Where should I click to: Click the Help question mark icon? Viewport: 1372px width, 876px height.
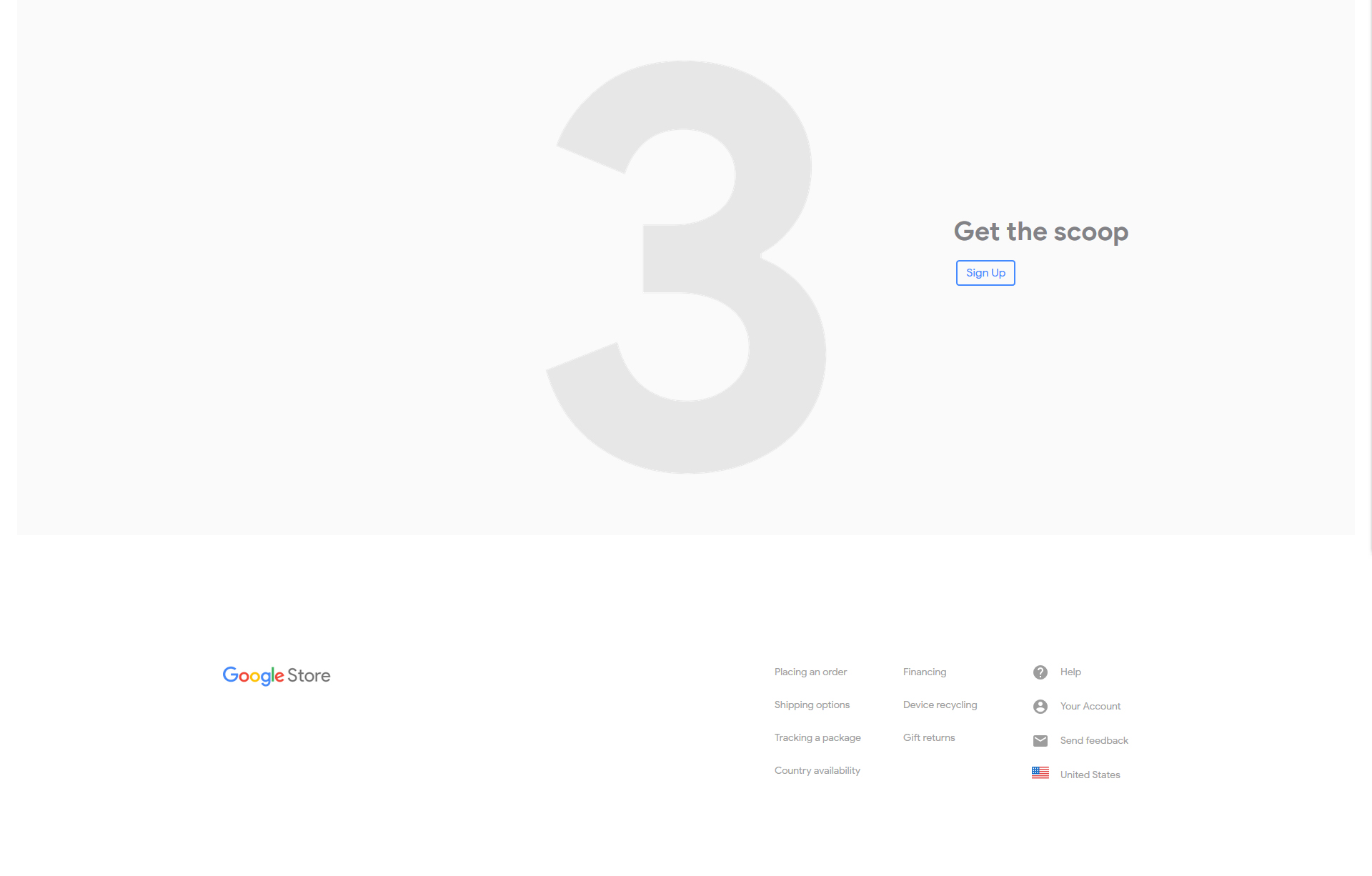(1040, 672)
